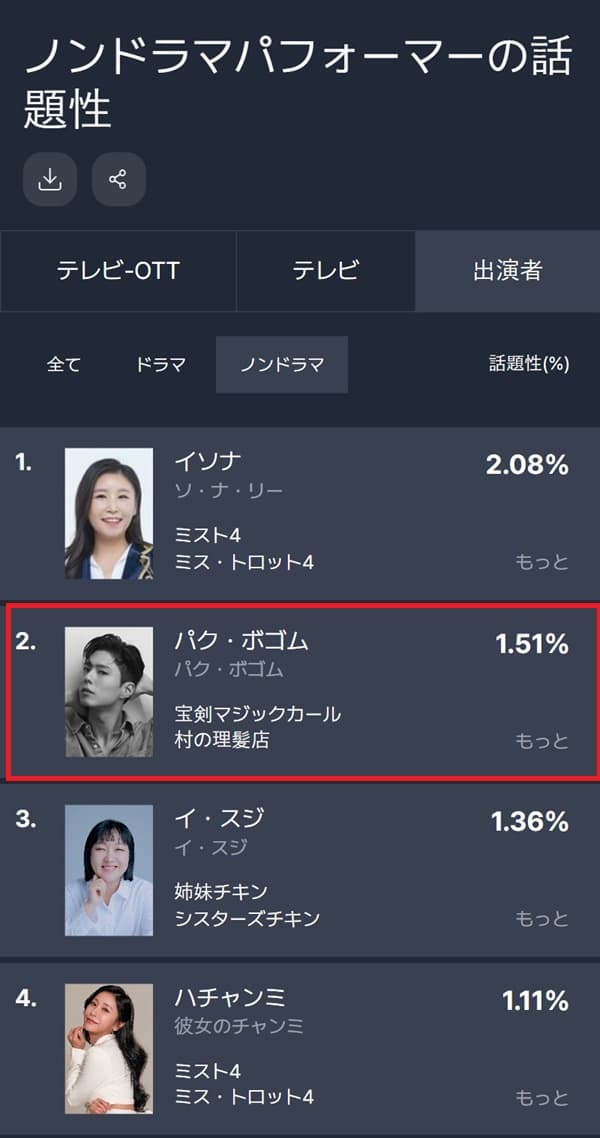Click the download icon button
Image resolution: width=600 pixels, height=1138 pixels.
50,180
